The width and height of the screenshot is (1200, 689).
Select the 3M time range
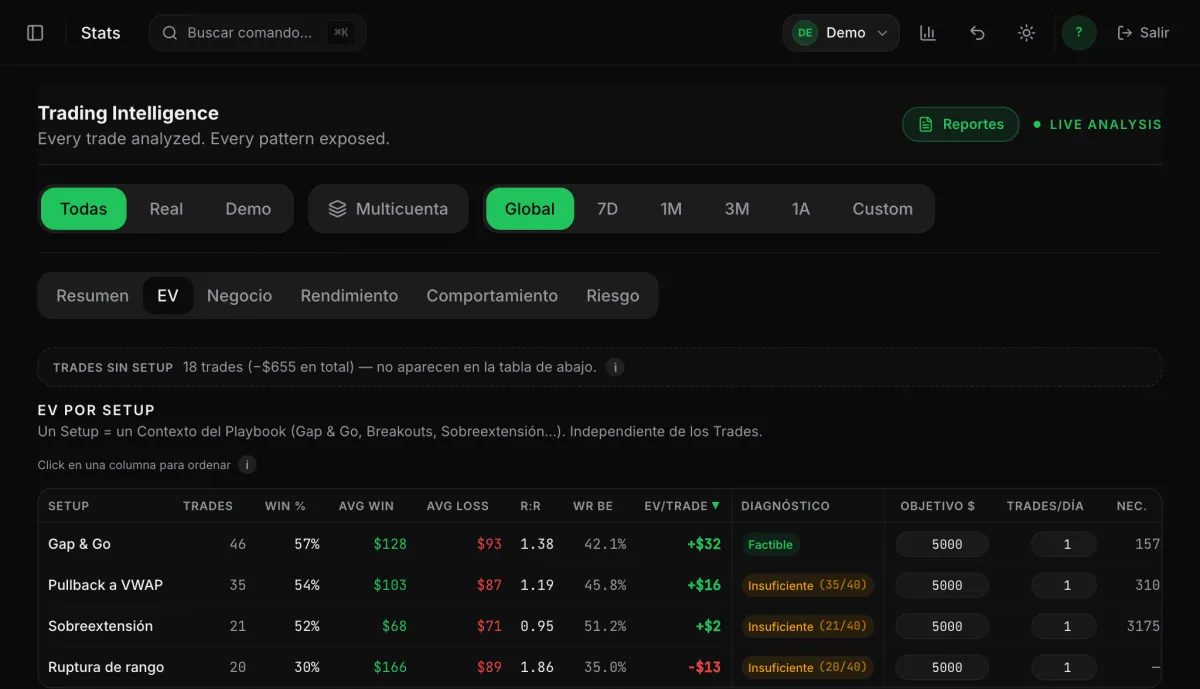[x=737, y=209]
